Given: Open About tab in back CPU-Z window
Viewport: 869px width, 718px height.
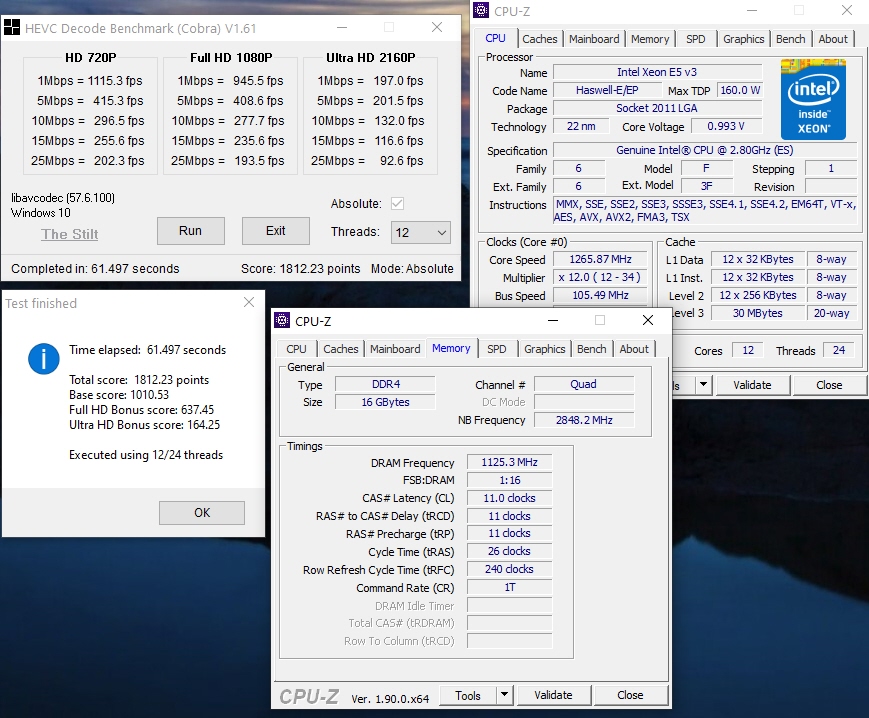Looking at the screenshot, I should click(833, 39).
